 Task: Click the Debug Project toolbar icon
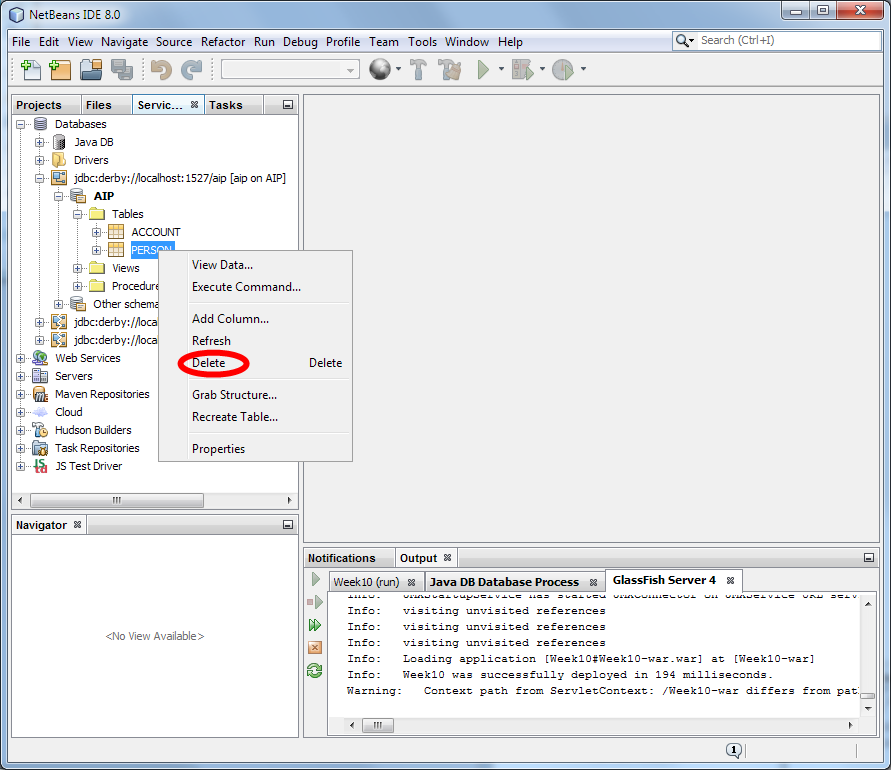523,69
